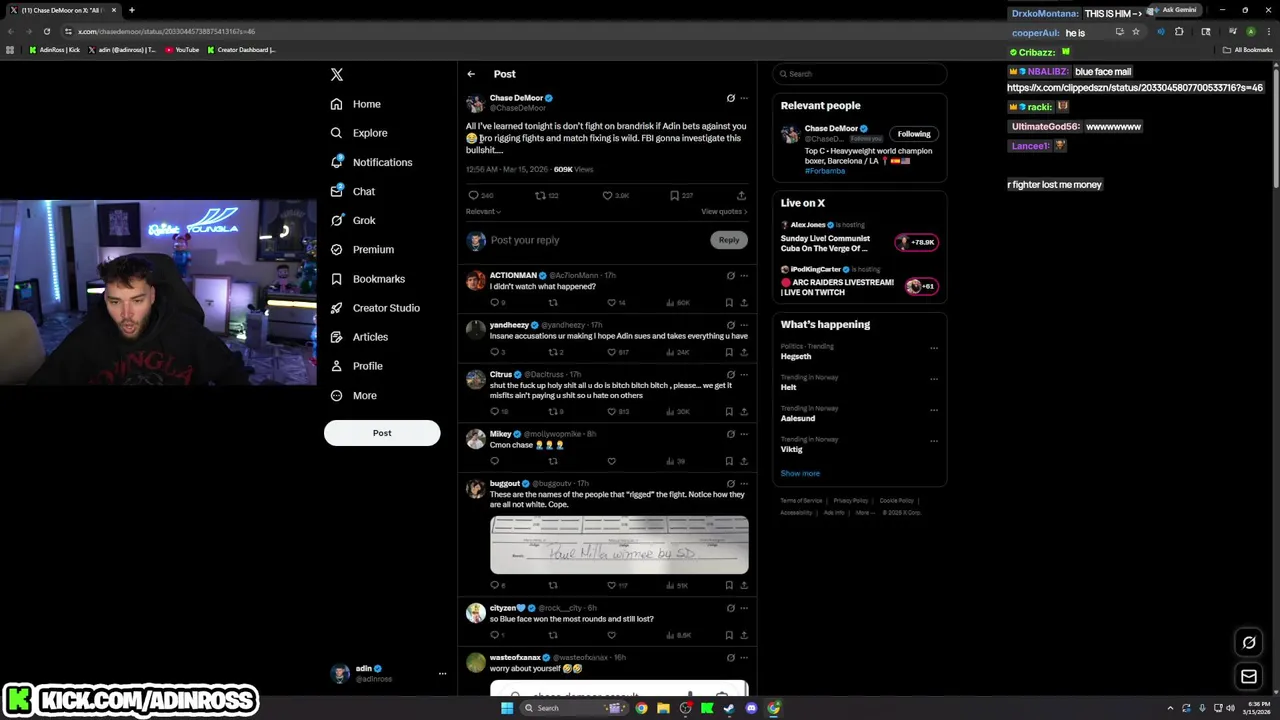
Task: Share Mikey's reply
Action: 743,461
